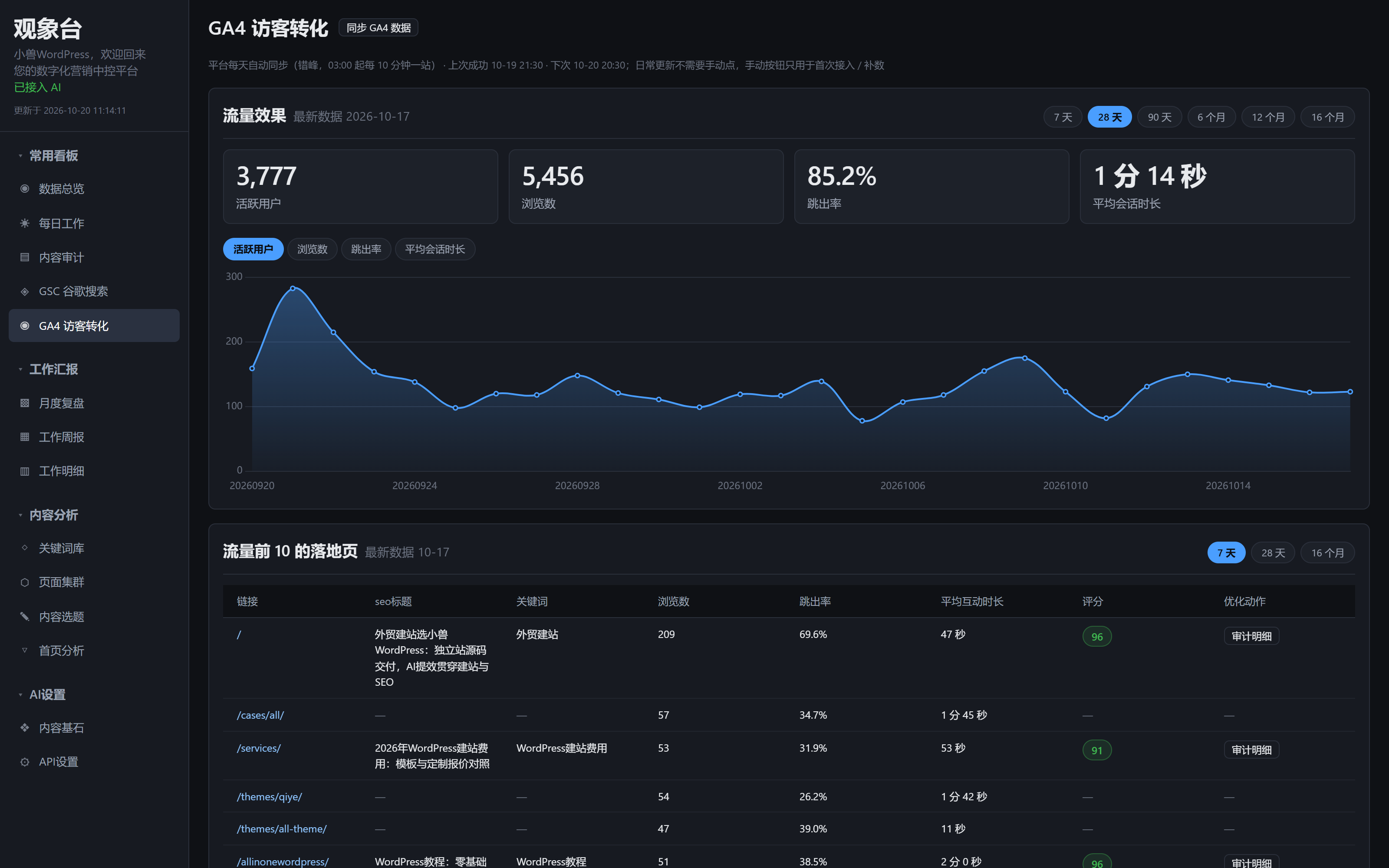Click the 月度复盘 grid icon
The width and height of the screenshot is (1389, 868).
point(25,403)
